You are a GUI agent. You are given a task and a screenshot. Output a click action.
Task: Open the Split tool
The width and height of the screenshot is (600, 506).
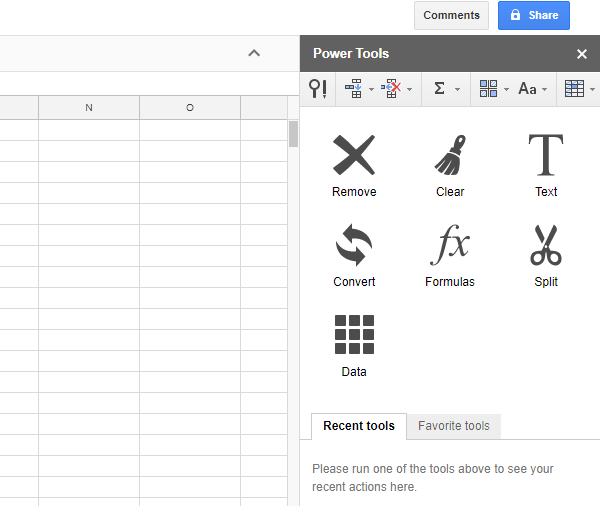tap(546, 256)
